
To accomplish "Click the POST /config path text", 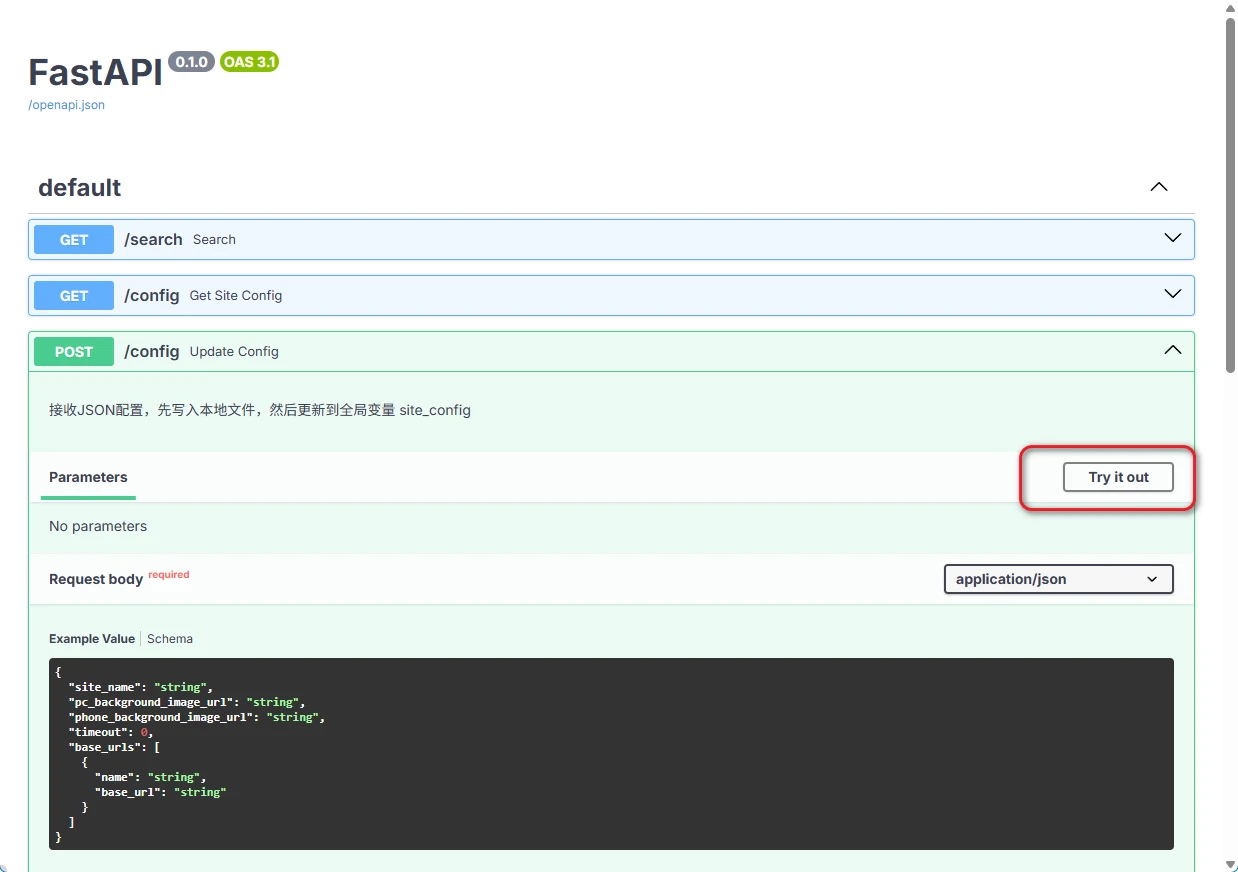I will click(x=151, y=352).
